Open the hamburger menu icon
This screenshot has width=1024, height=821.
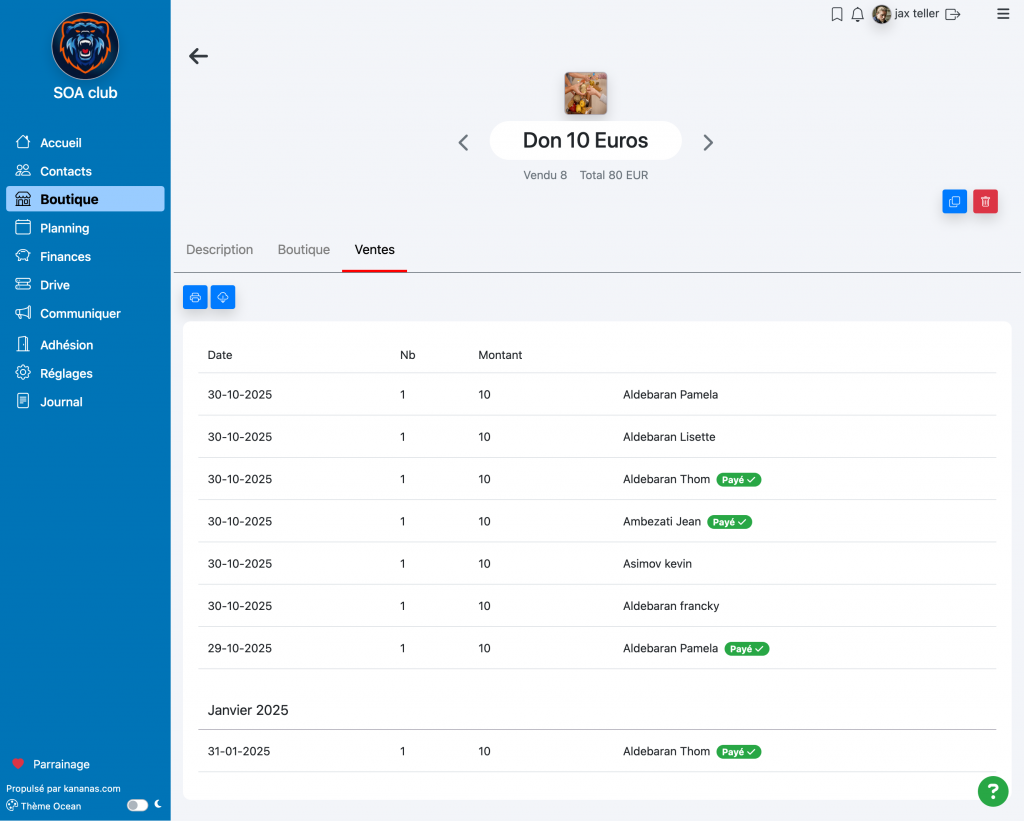click(x=1003, y=14)
